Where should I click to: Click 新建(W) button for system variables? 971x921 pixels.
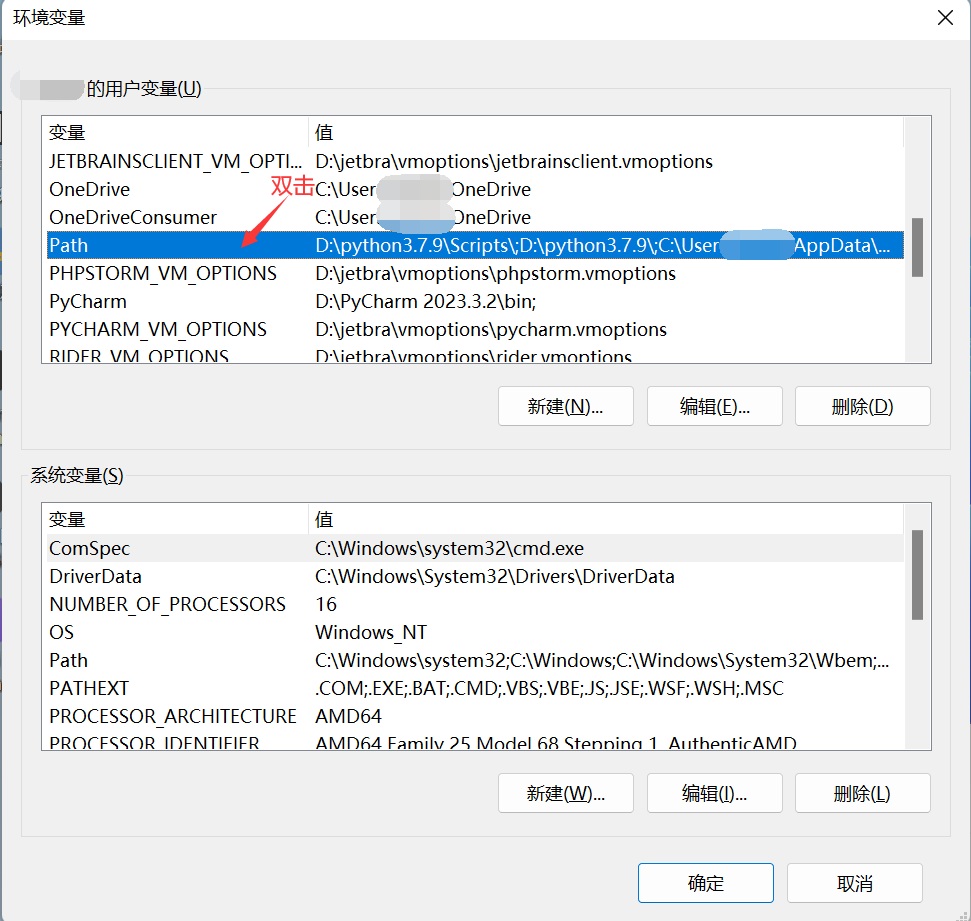coord(565,793)
